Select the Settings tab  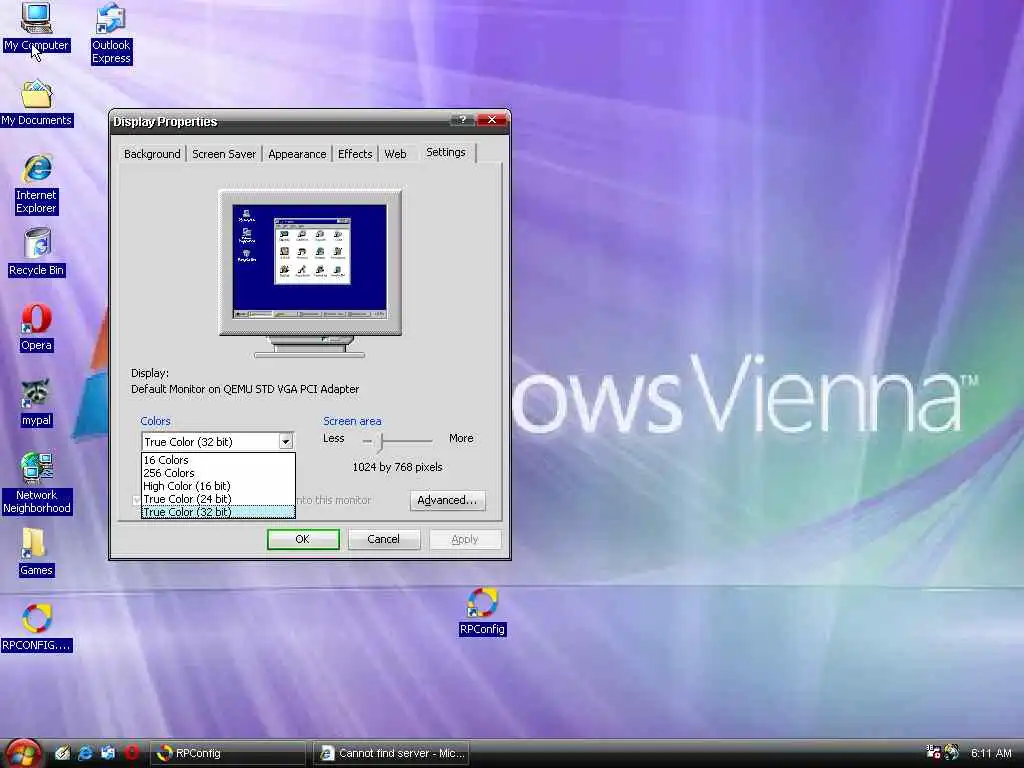click(446, 152)
